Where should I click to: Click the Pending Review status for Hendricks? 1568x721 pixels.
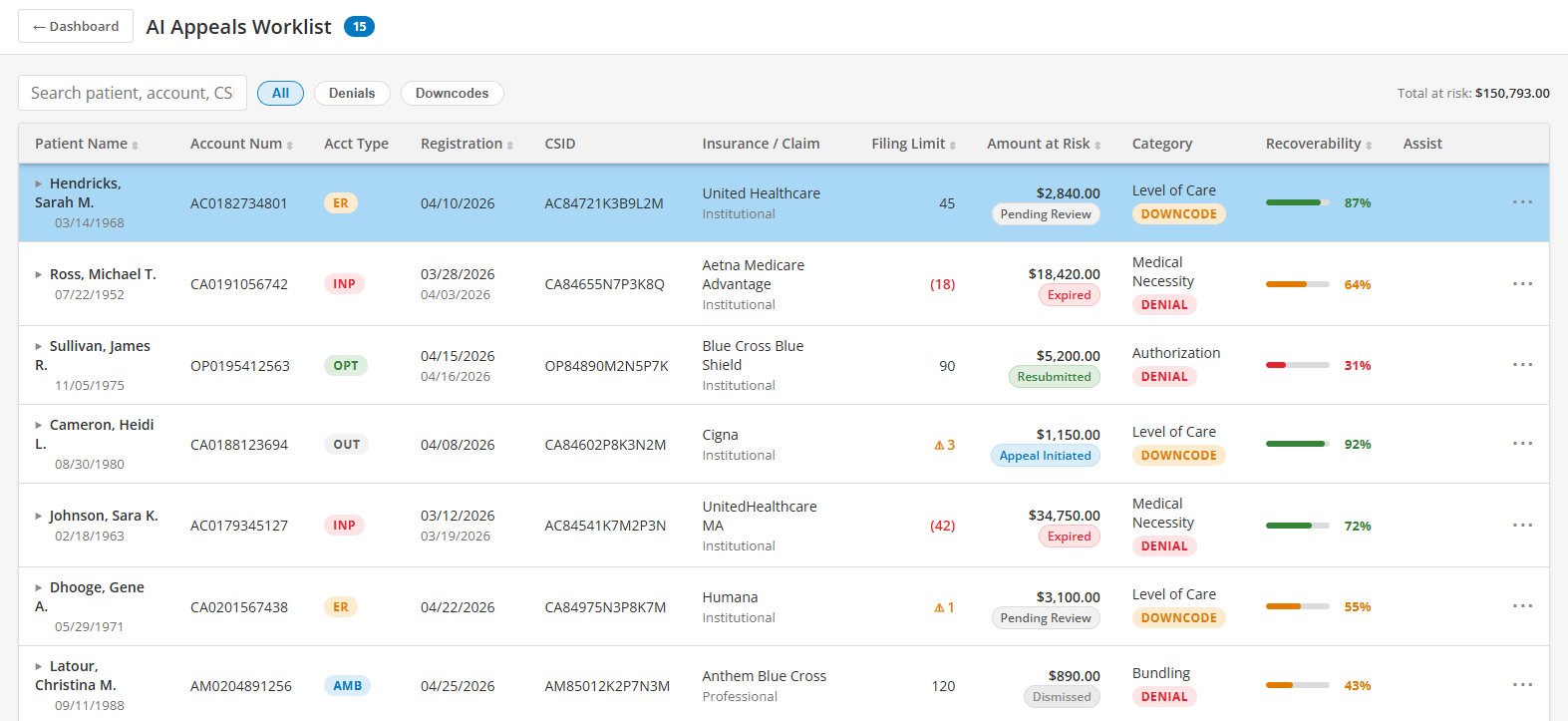pyautogui.click(x=1046, y=214)
